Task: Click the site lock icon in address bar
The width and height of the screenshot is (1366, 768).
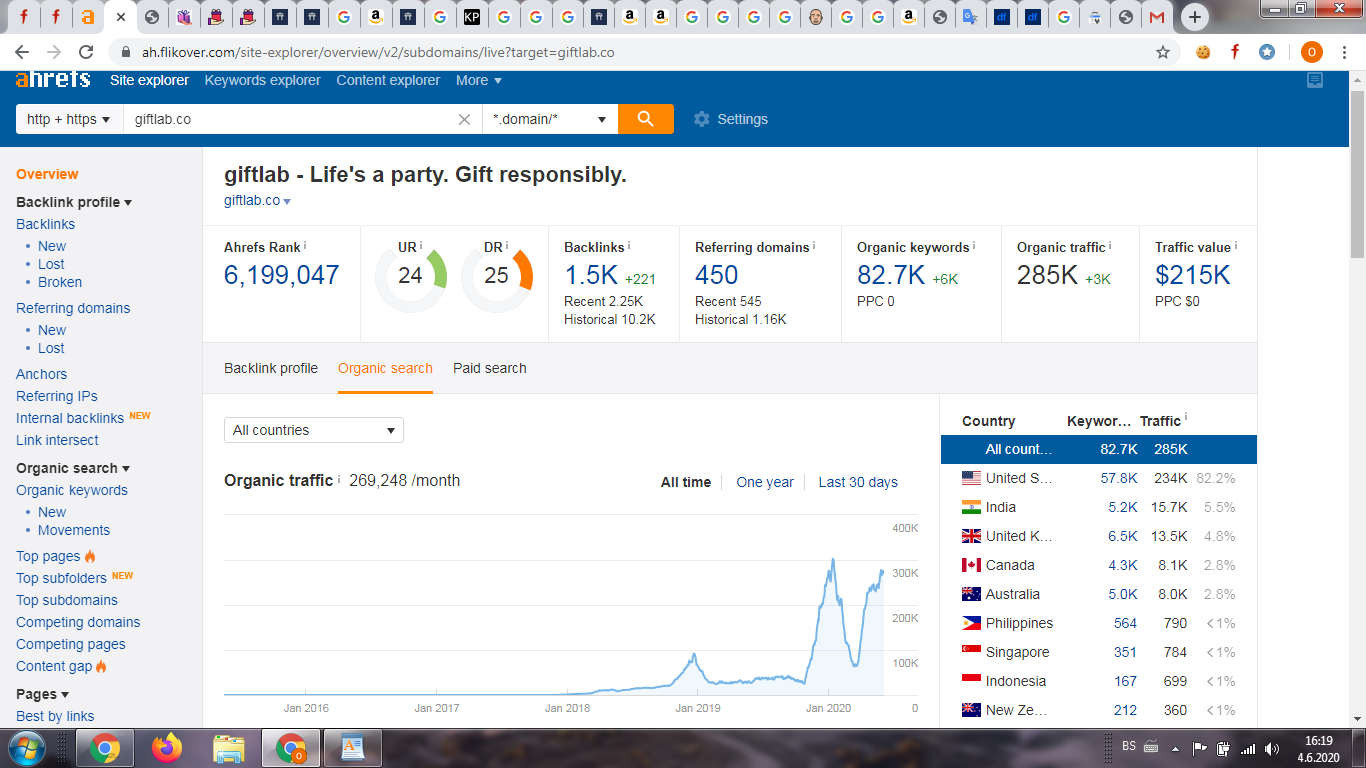Action: pyautogui.click(x=126, y=52)
